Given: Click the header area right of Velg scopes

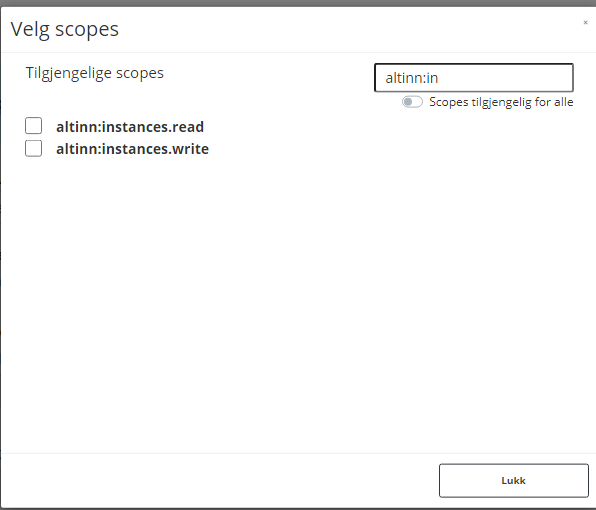Looking at the screenshot, I should 342,29.
